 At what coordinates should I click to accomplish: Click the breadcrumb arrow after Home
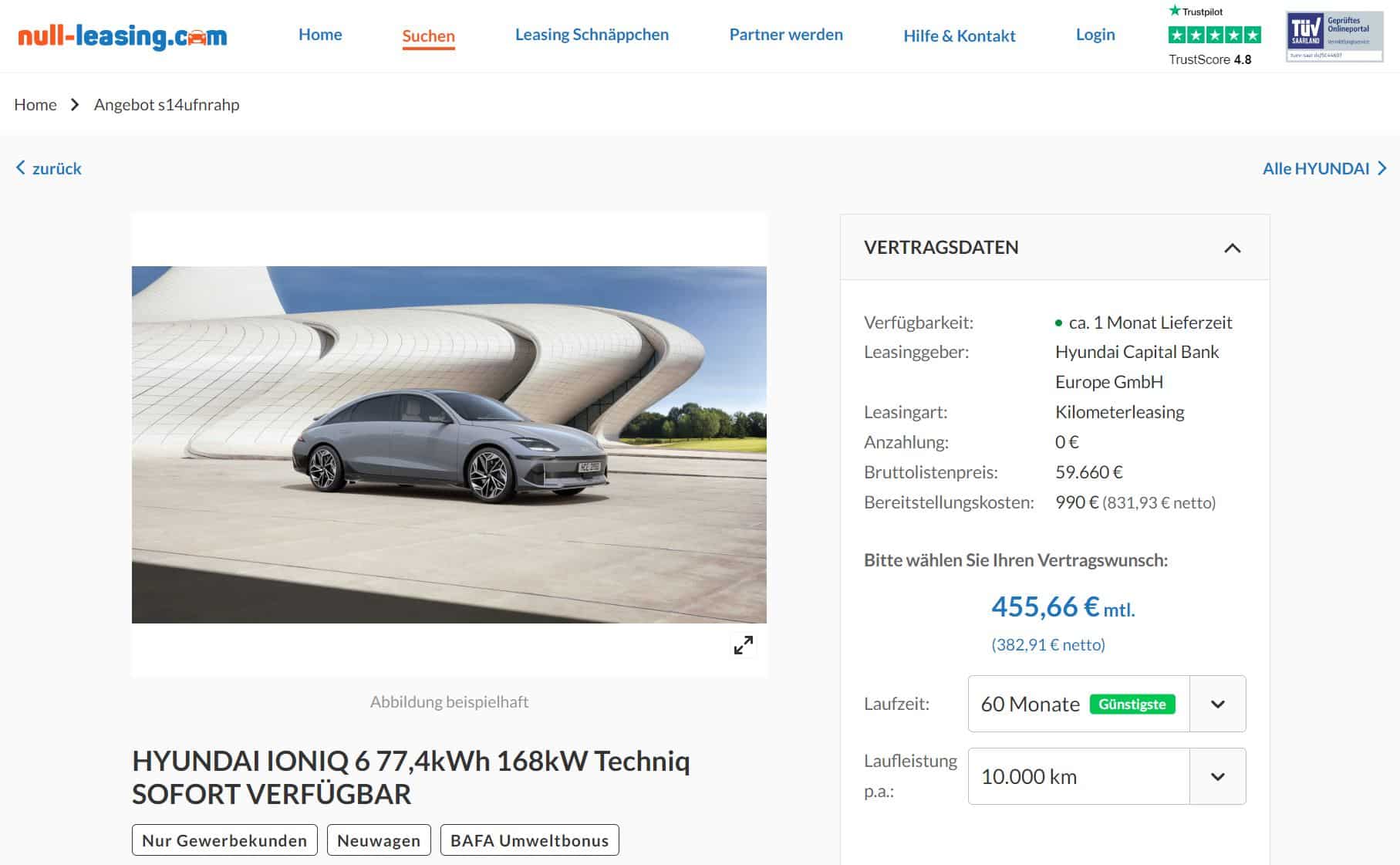(x=75, y=104)
